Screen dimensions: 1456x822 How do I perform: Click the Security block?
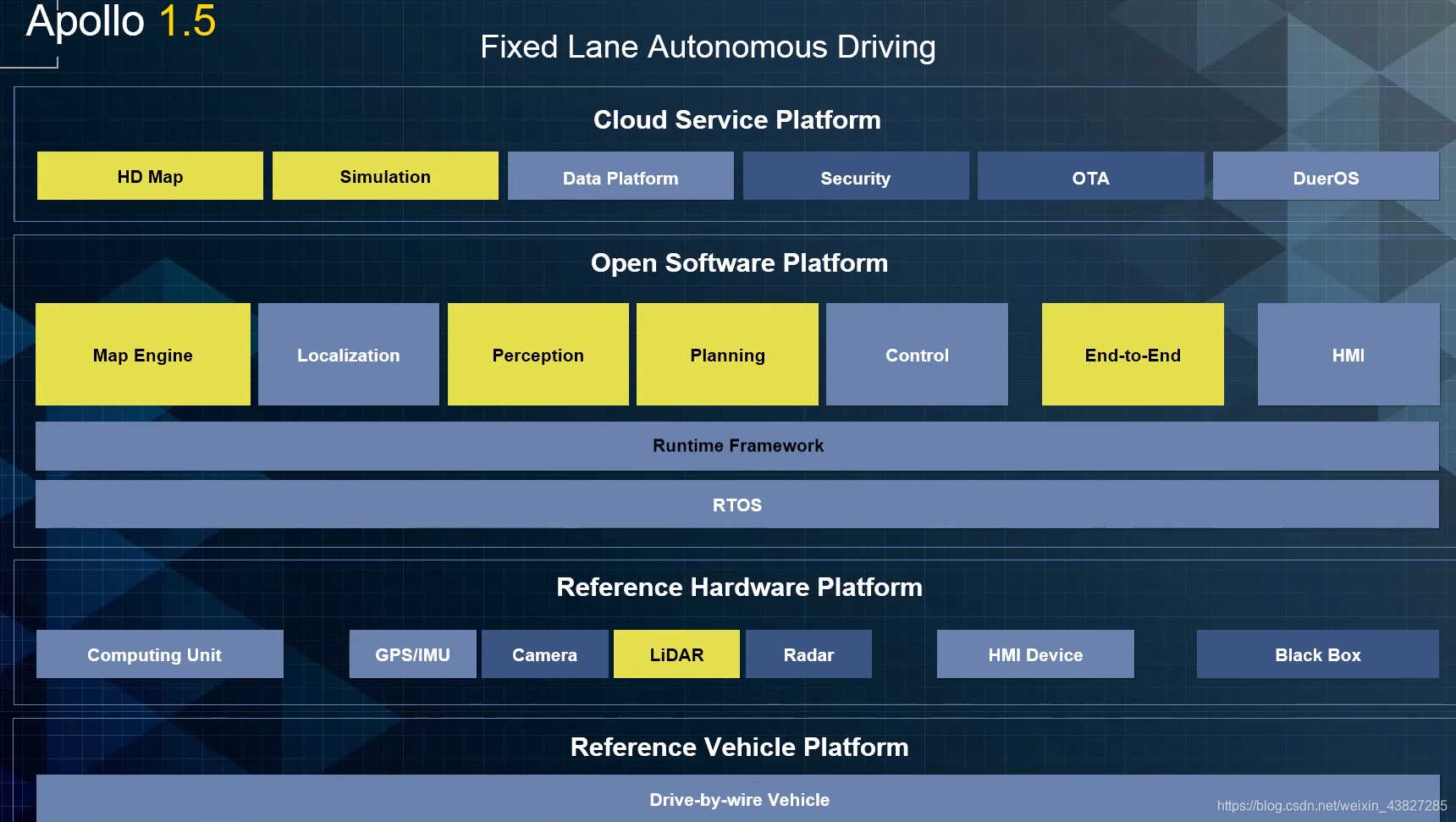click(856, 176)
